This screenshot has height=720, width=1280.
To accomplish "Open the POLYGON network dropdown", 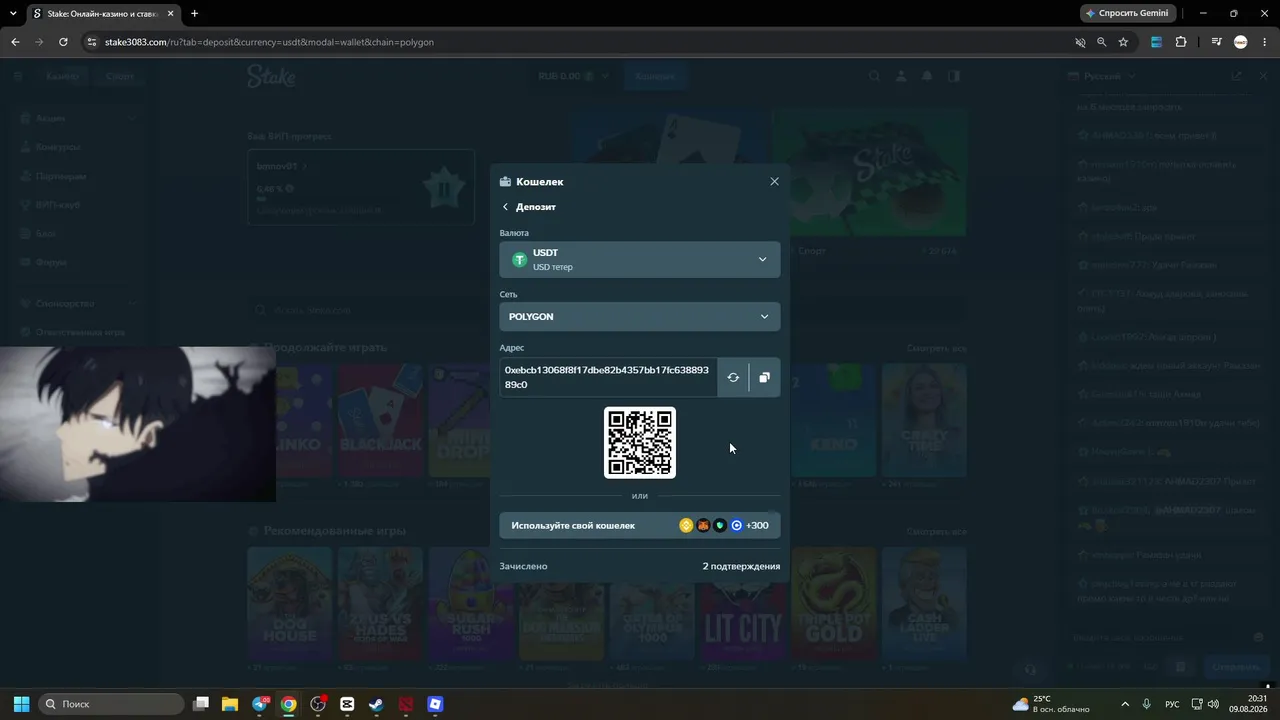I will click(640, 317).
